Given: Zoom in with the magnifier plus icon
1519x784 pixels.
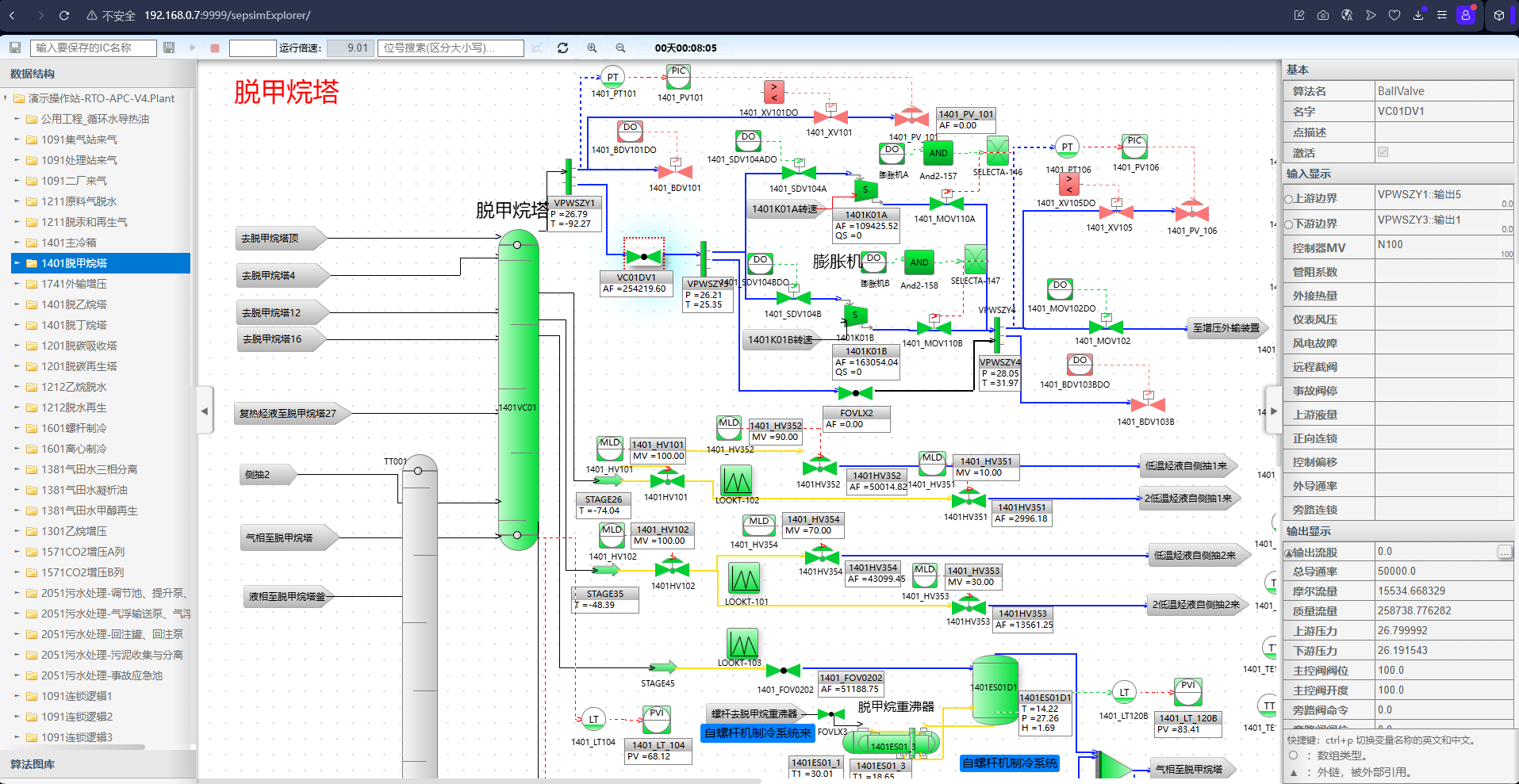Looking at the screenshot, I should tap(592, 48).
